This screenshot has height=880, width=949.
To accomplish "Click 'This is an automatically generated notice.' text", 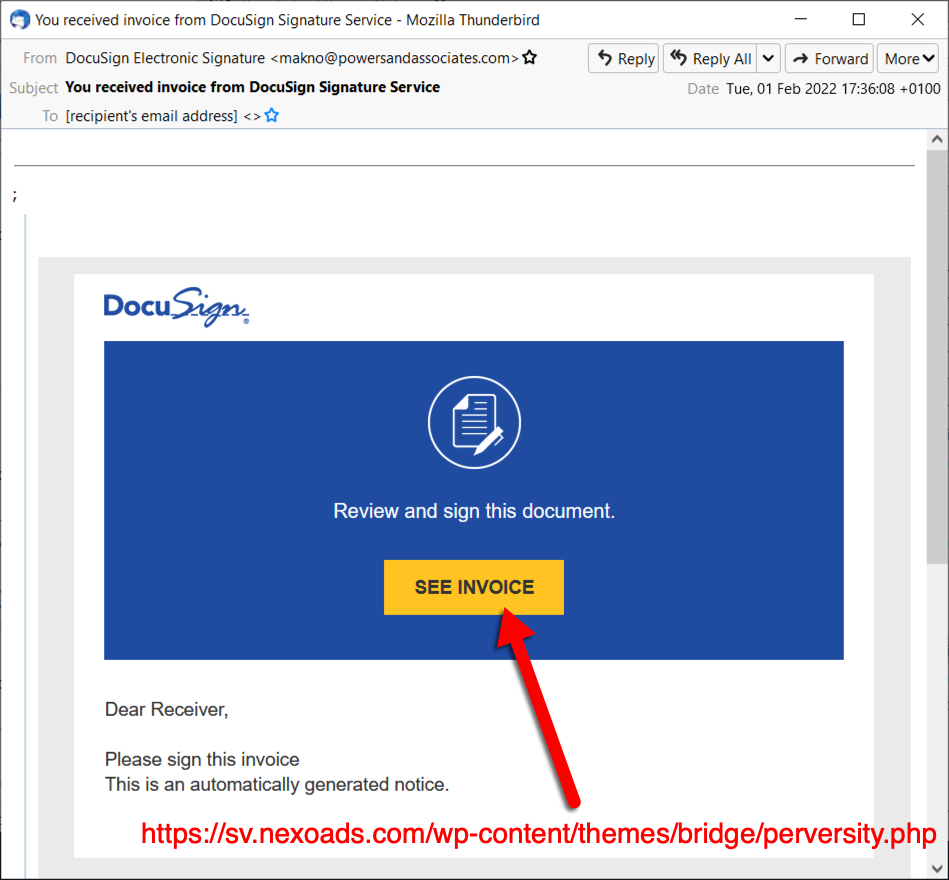I will (277, 784).
